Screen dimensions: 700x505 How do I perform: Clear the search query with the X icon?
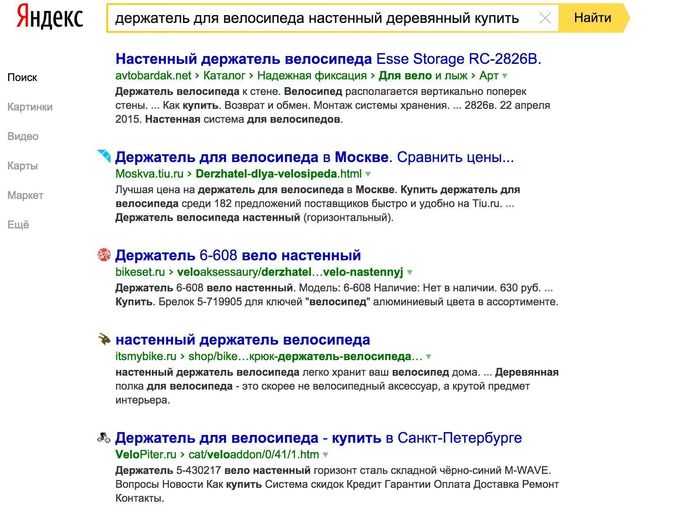(x=545, y=18)
